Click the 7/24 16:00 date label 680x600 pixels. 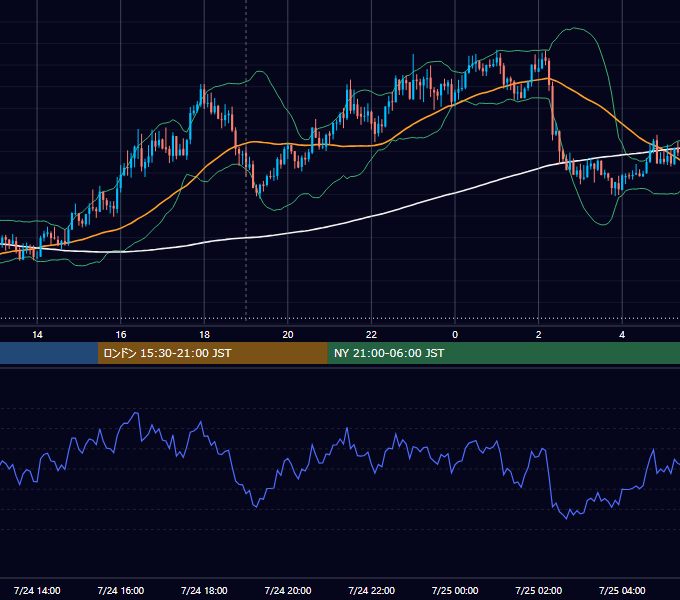tap(121, 590)
